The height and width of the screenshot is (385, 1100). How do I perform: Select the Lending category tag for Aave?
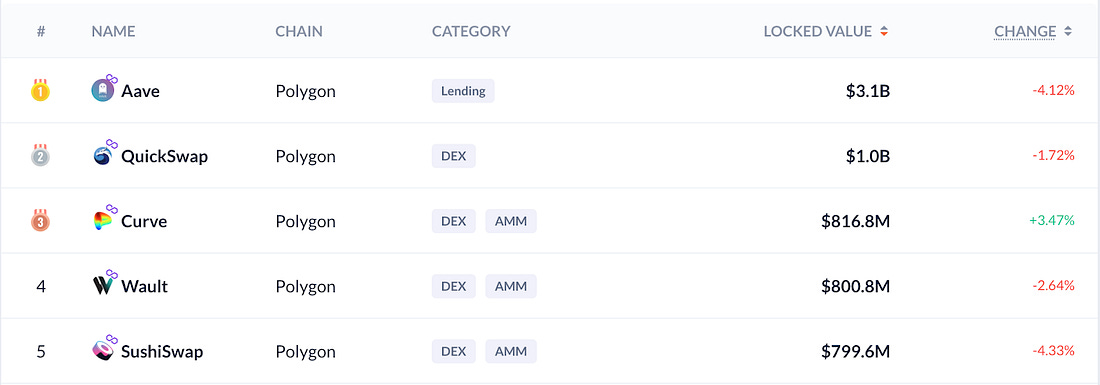tap(463, 90)
